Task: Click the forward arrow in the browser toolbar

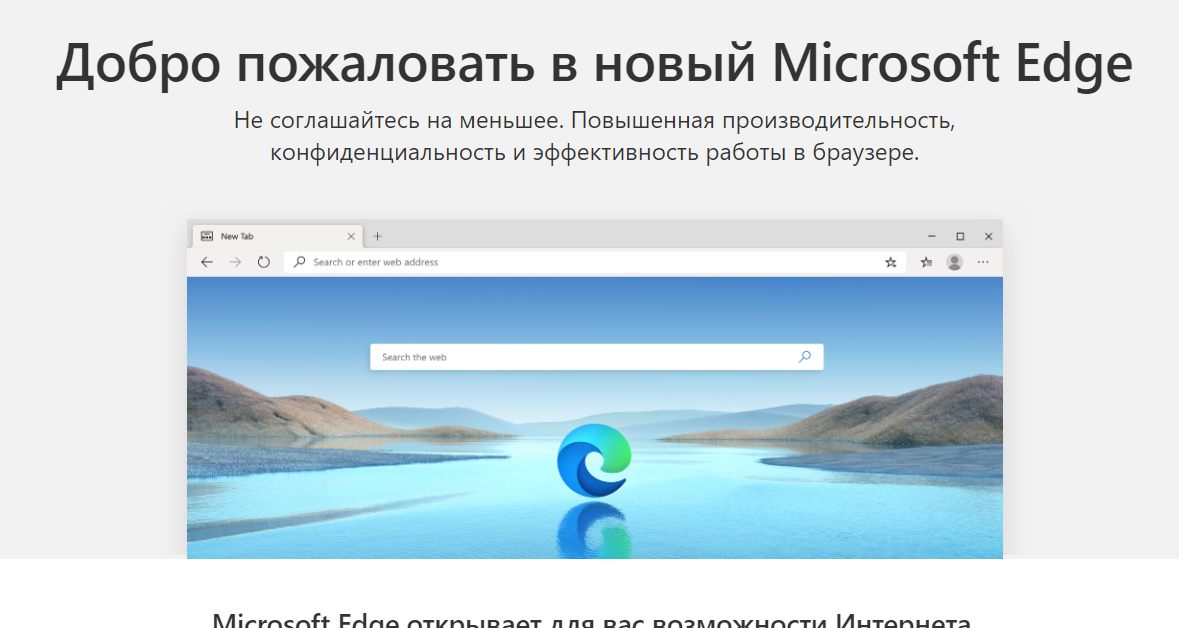Action: coord(235,262)
